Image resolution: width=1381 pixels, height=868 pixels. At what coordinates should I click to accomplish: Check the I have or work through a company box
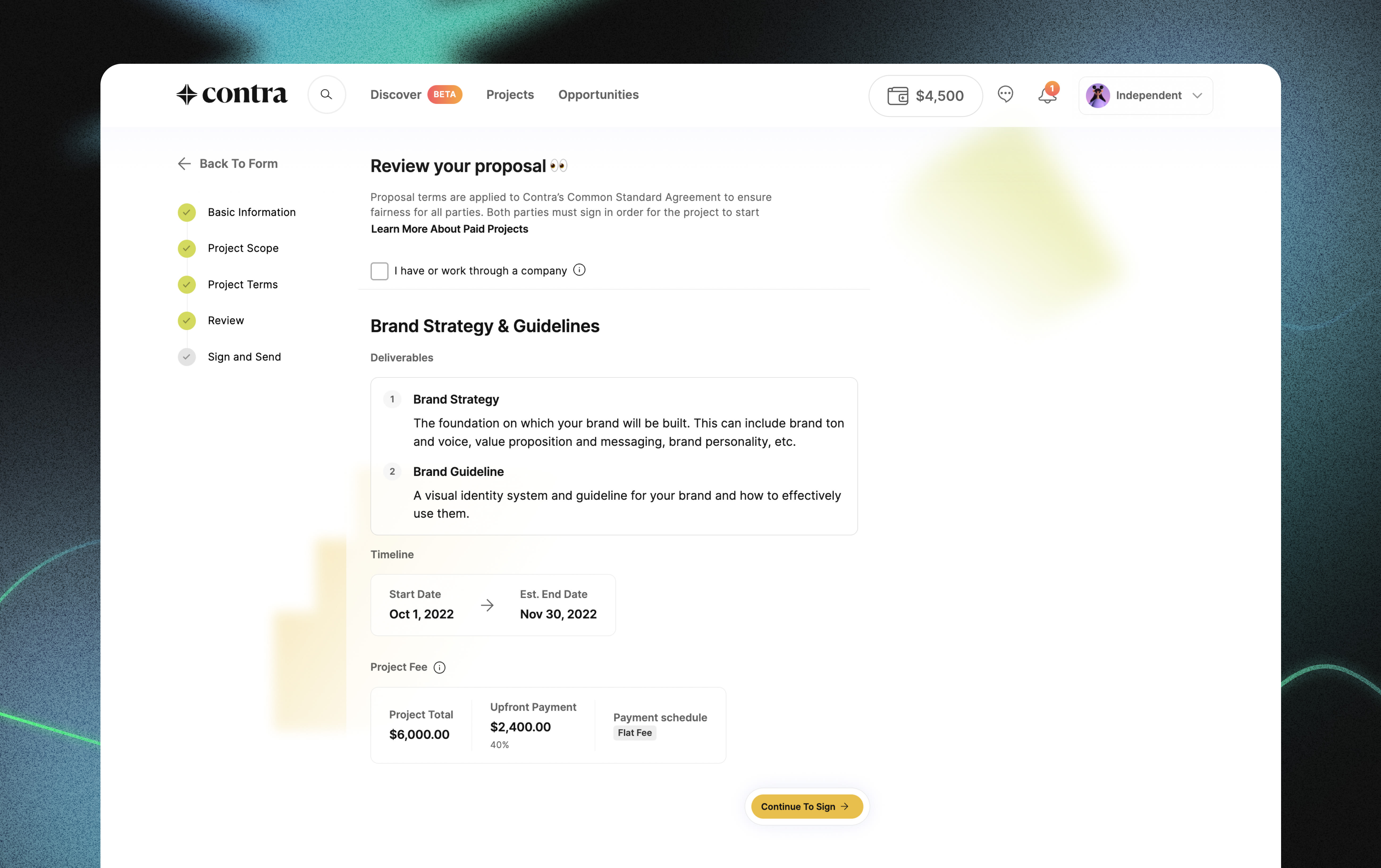[x=379, y=271]
